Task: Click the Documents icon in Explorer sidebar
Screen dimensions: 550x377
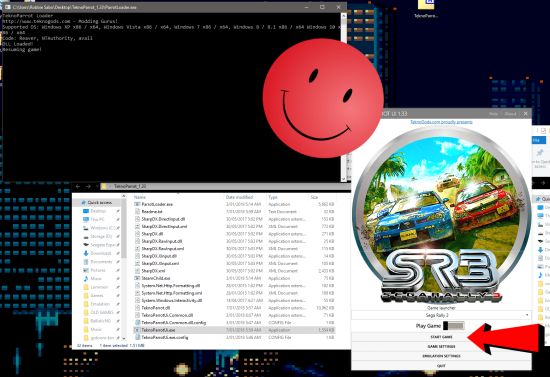Action: coord(86,262)
